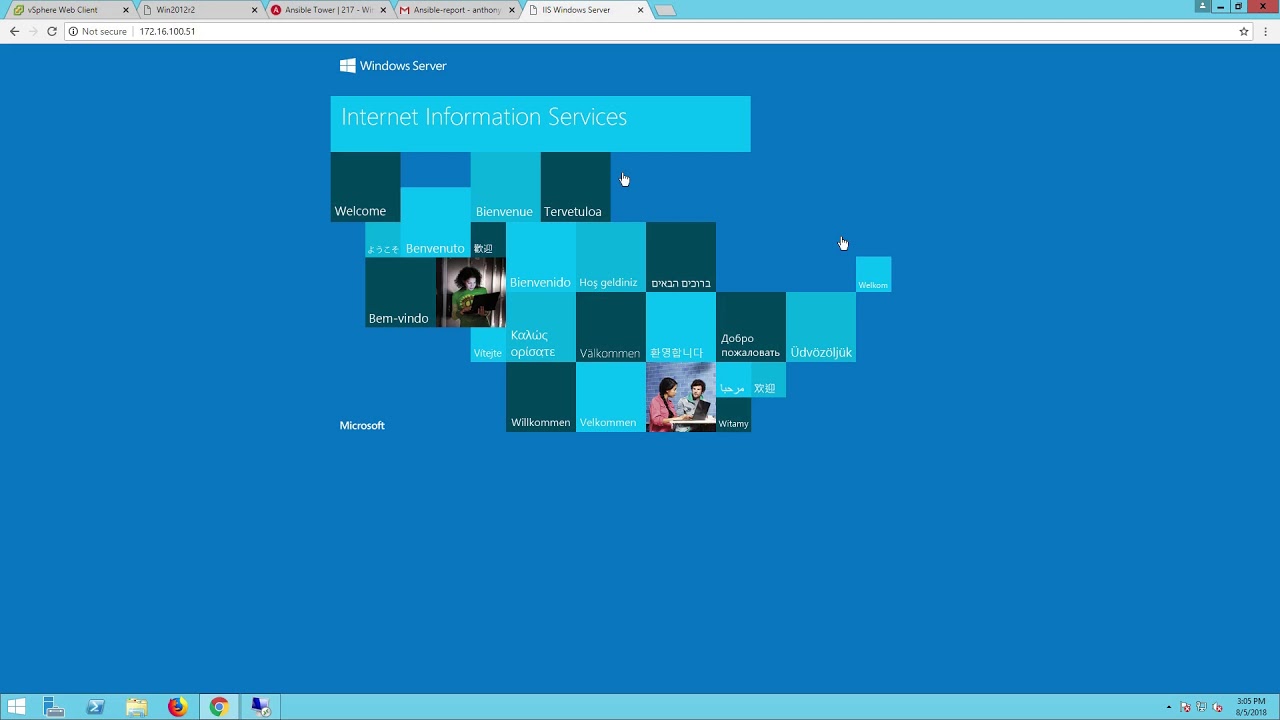Open the Remote Desktop taskbar icon

(x=260, y=707)
